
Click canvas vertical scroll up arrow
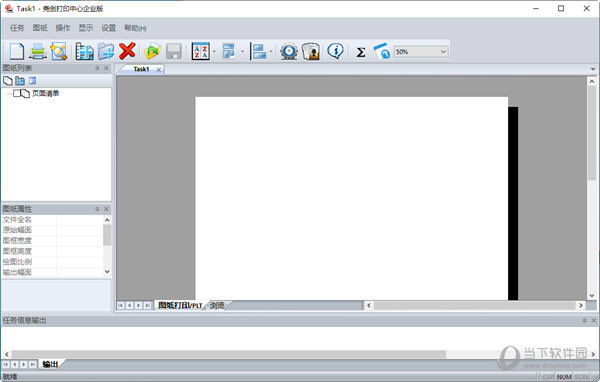coord(592,81)
